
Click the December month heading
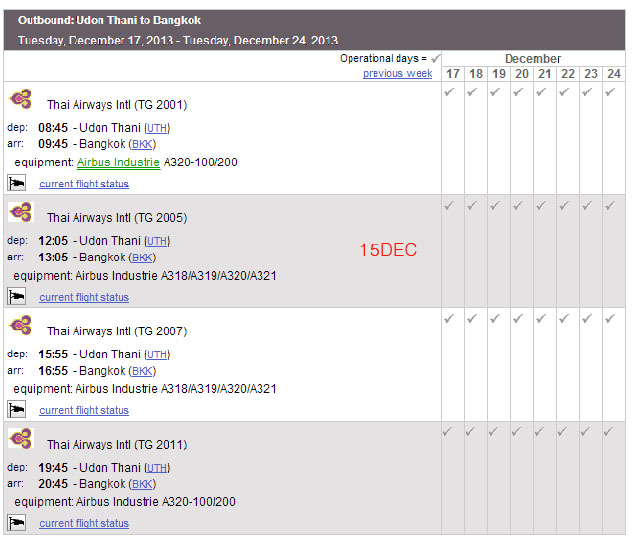coord(533,59)
